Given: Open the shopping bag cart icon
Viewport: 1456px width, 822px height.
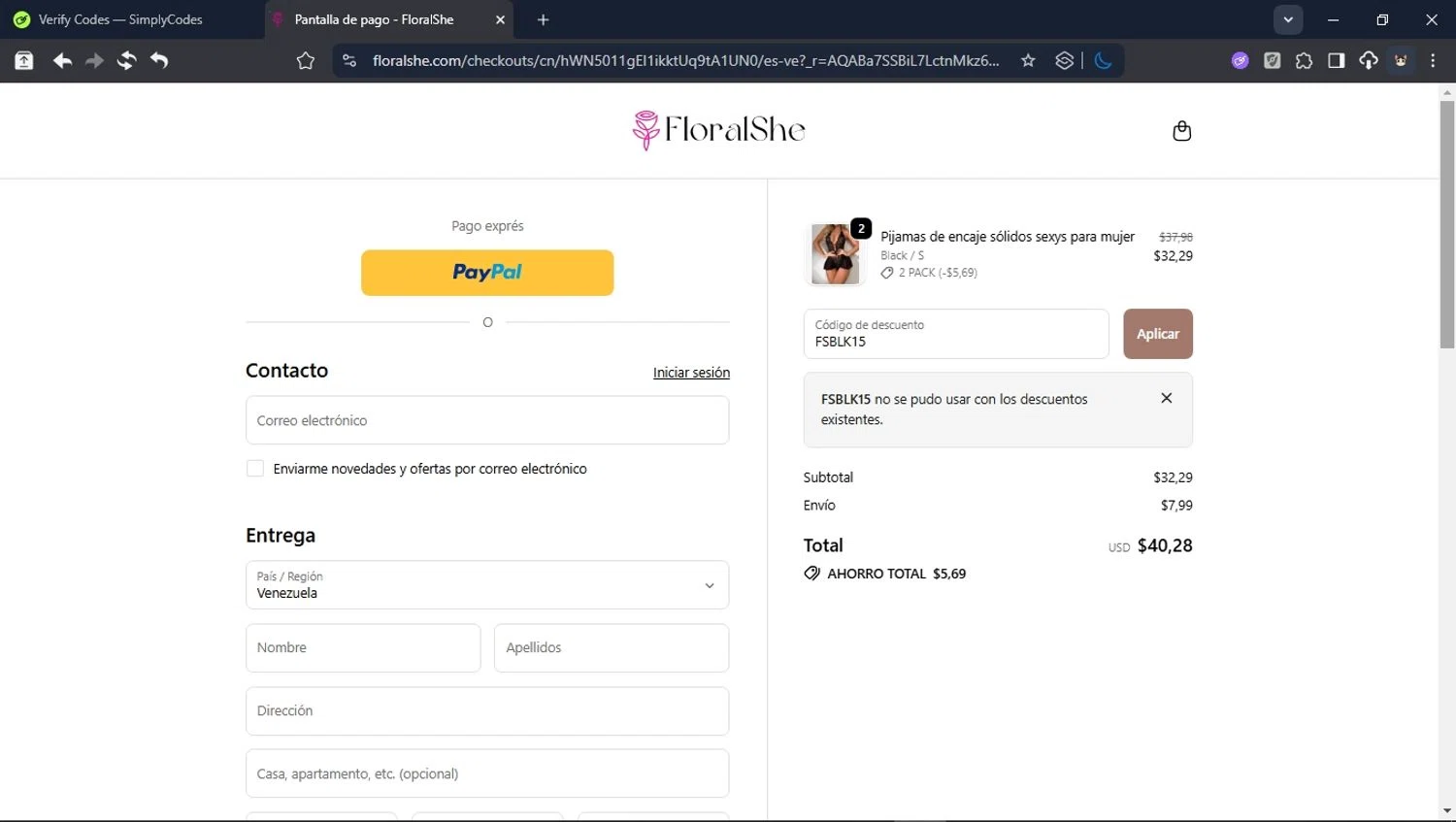Looking at the screenshot, I should click(x=1181, y=131).
